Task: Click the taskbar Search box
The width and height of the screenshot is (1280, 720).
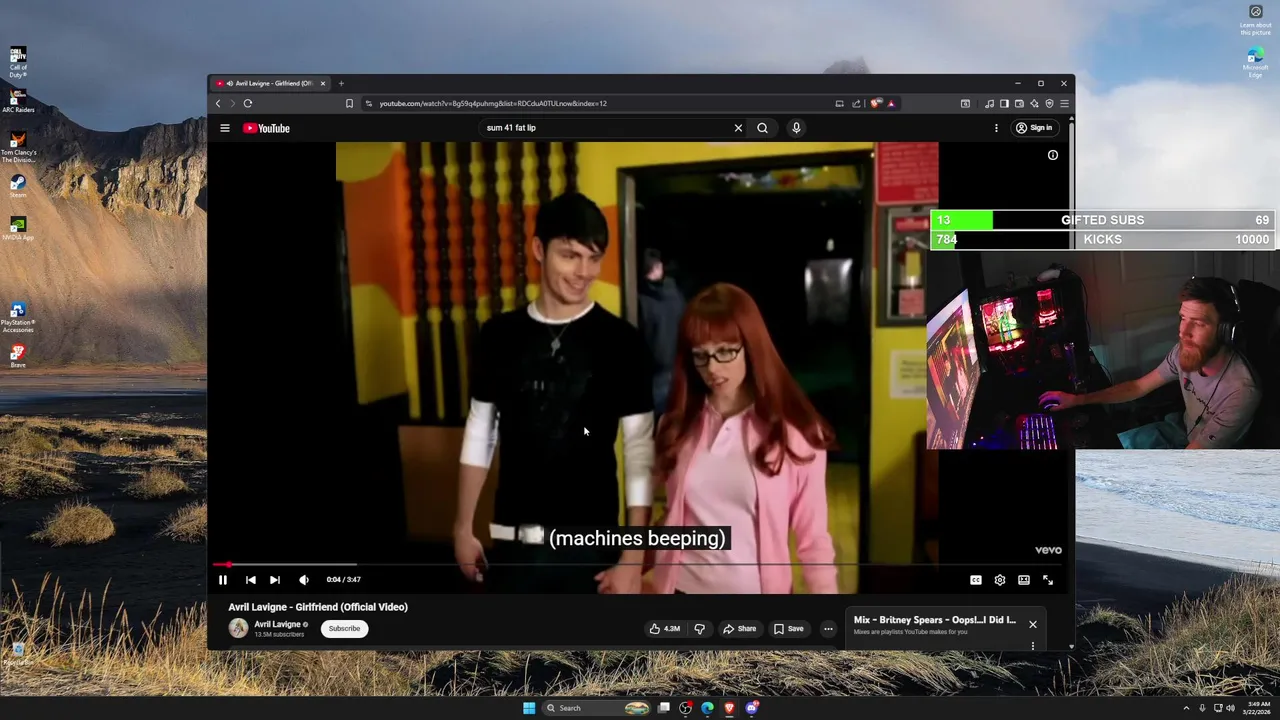Action: (597, 708)
